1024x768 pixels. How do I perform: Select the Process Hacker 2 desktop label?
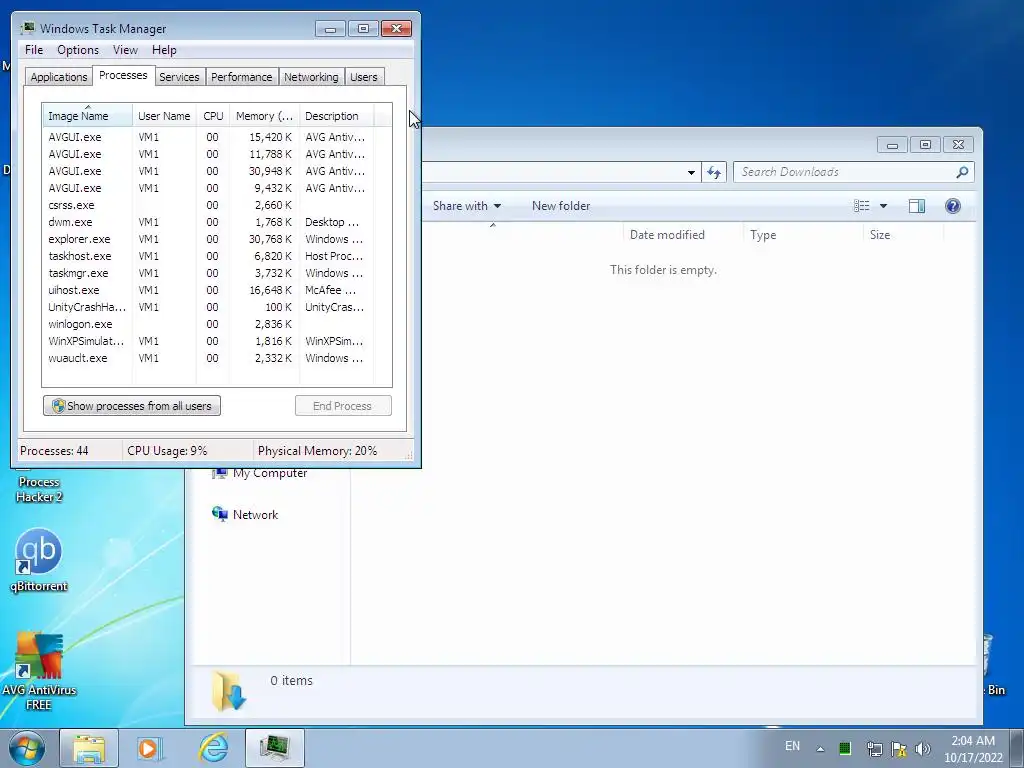39,489
